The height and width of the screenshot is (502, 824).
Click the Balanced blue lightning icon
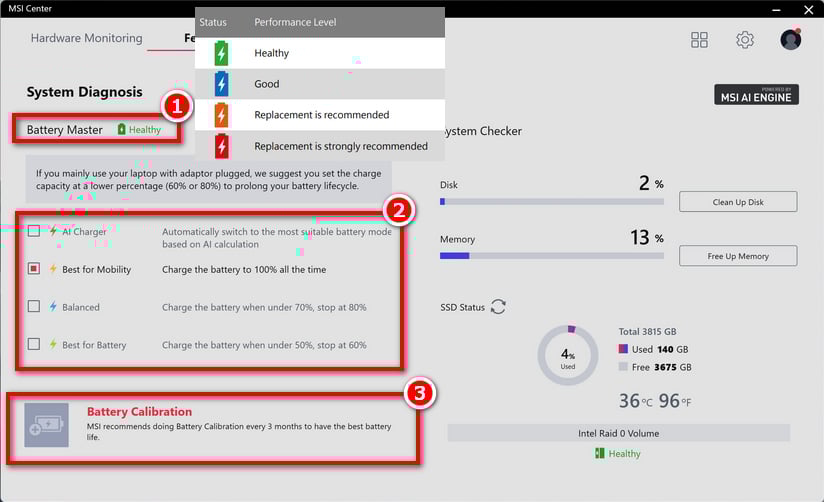tap(53, 306)
